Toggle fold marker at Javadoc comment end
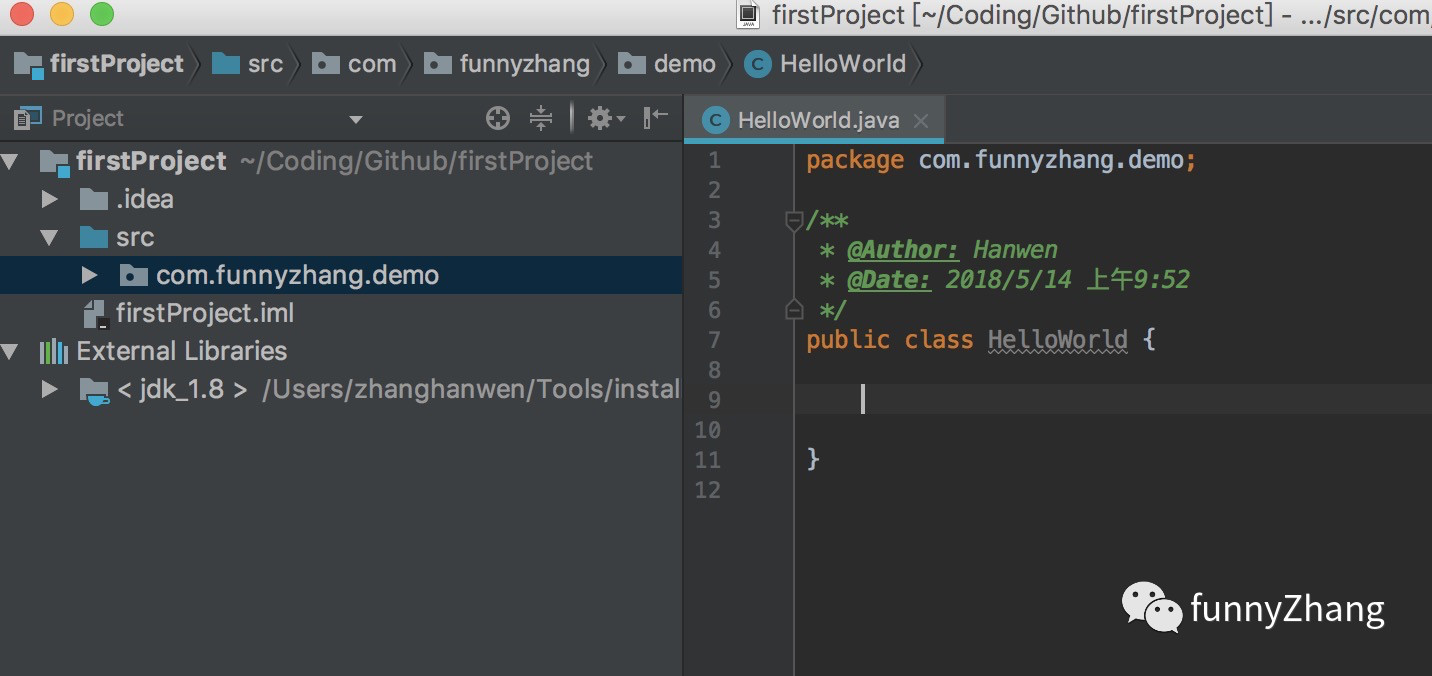Viewport: 1432px width, 676px height. [x=794, y=310]
